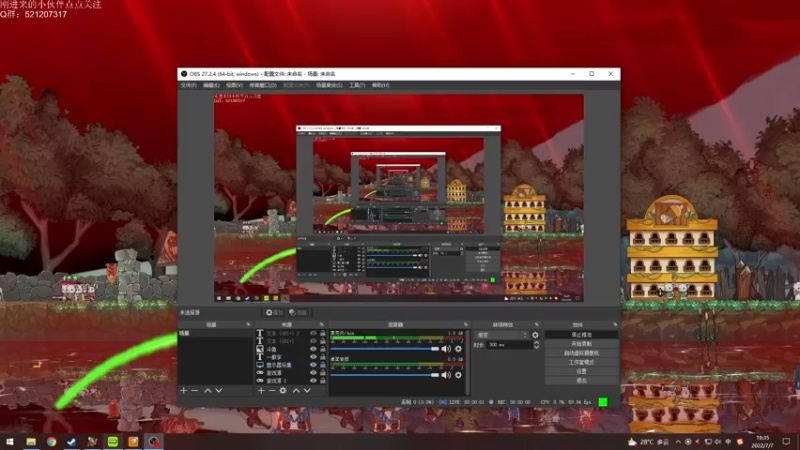Image resolution: width=800 pixels, height=450 pixels.
Task: Click OBS icon in the taskbar
Action: point(154,441)
